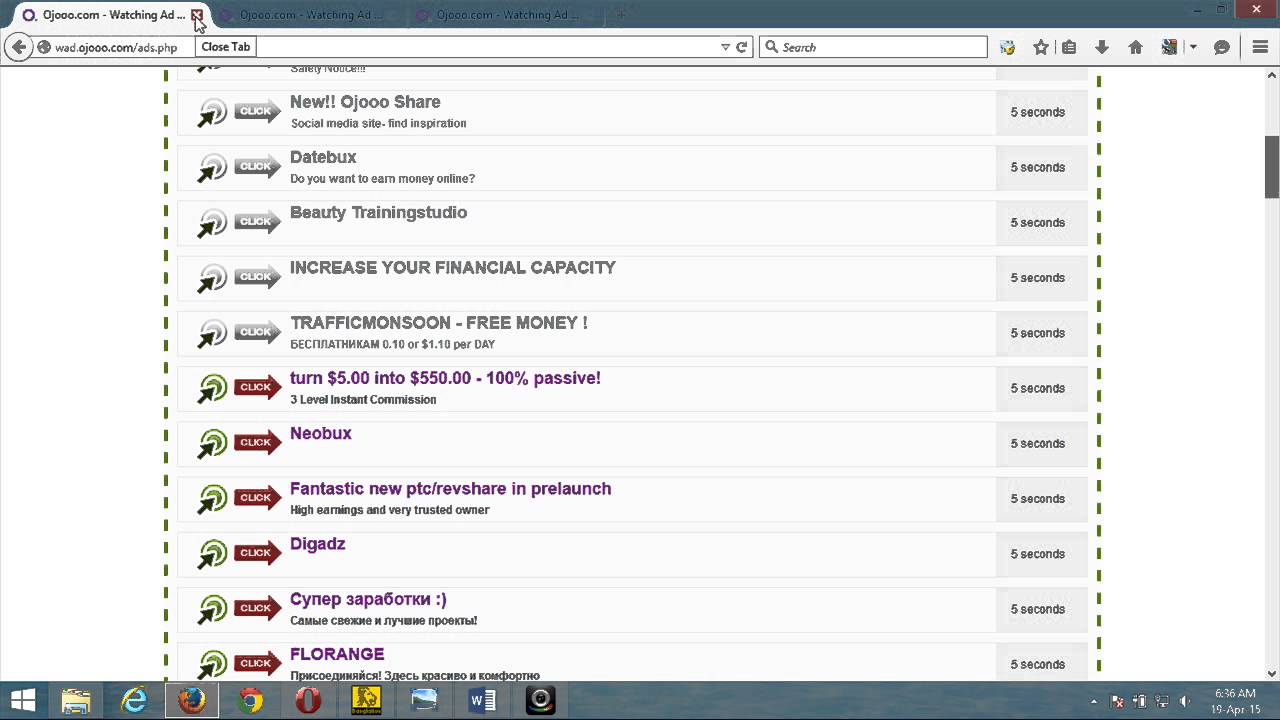Click 'High earnings and very trusted owner' text
This screenshot has width=1280, height=720.
(x=389, y=510)
